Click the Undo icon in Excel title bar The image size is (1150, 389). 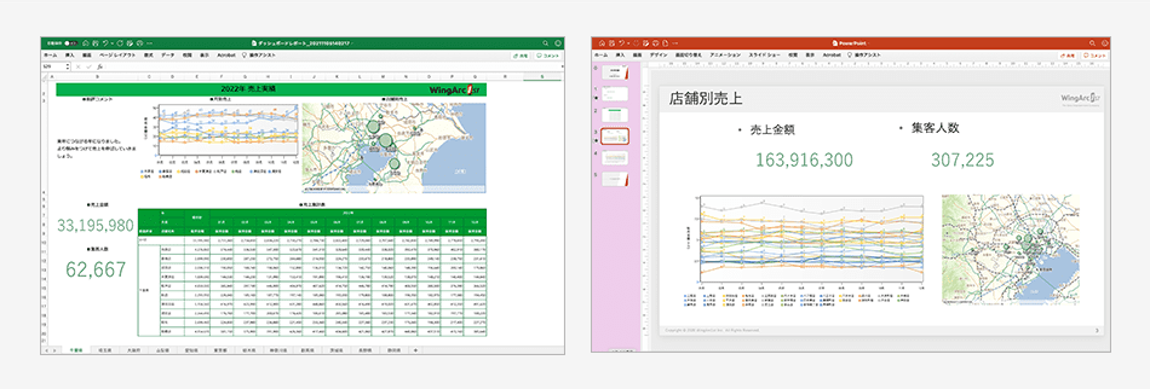(105, 43)
